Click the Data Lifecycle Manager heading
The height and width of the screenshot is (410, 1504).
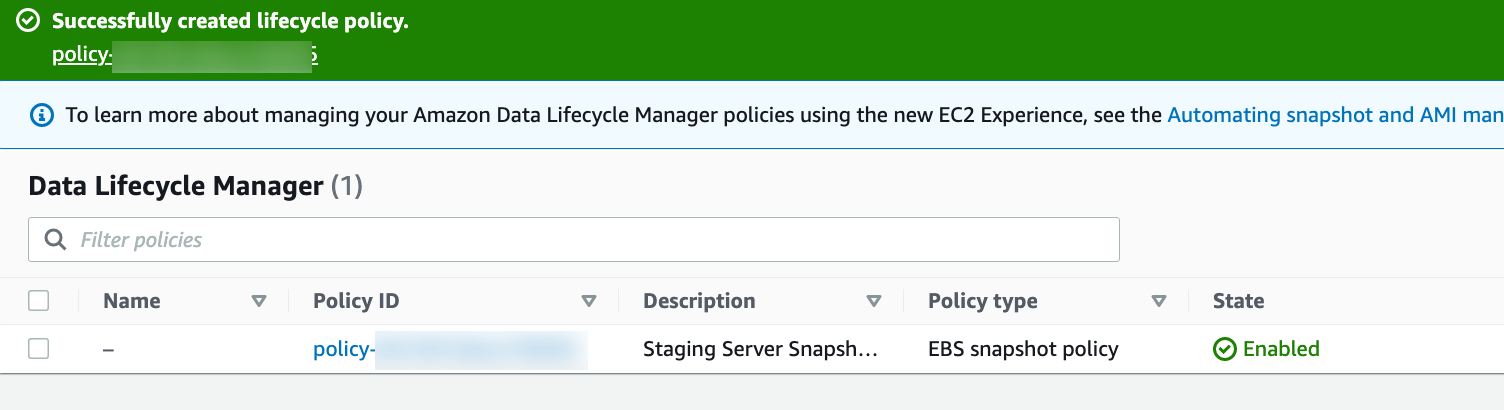click(x=176, y=186)
